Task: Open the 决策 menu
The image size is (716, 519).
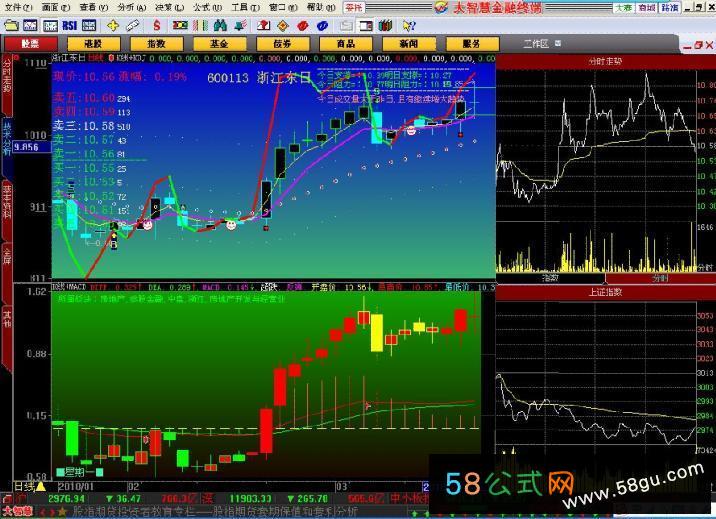Action: tap(169, 8)
